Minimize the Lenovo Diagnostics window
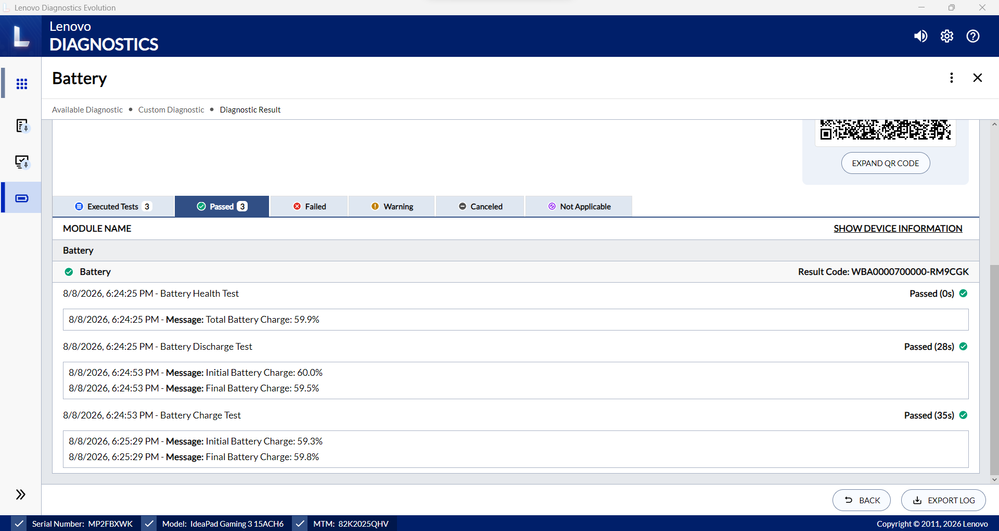999x531 pixels. (921, 8)
